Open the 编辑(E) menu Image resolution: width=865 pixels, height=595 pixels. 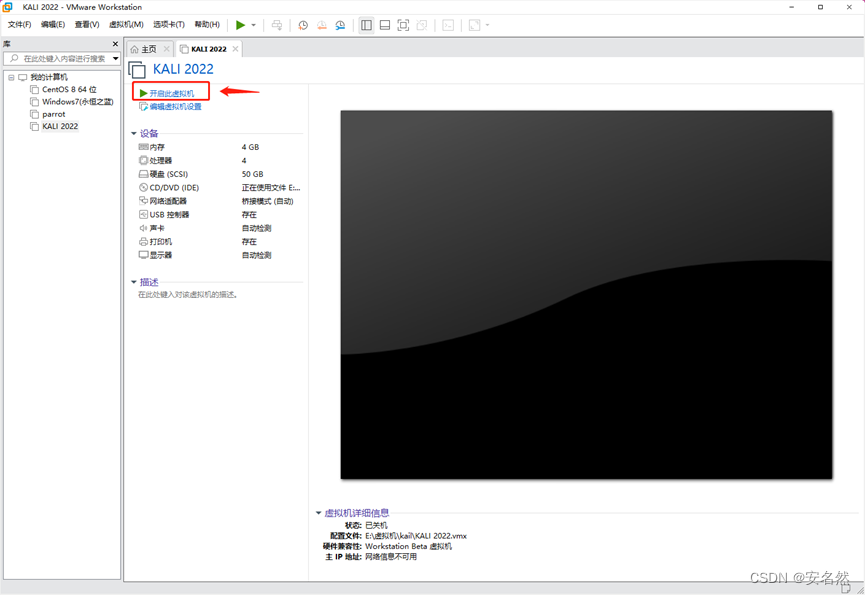point(53,24)
